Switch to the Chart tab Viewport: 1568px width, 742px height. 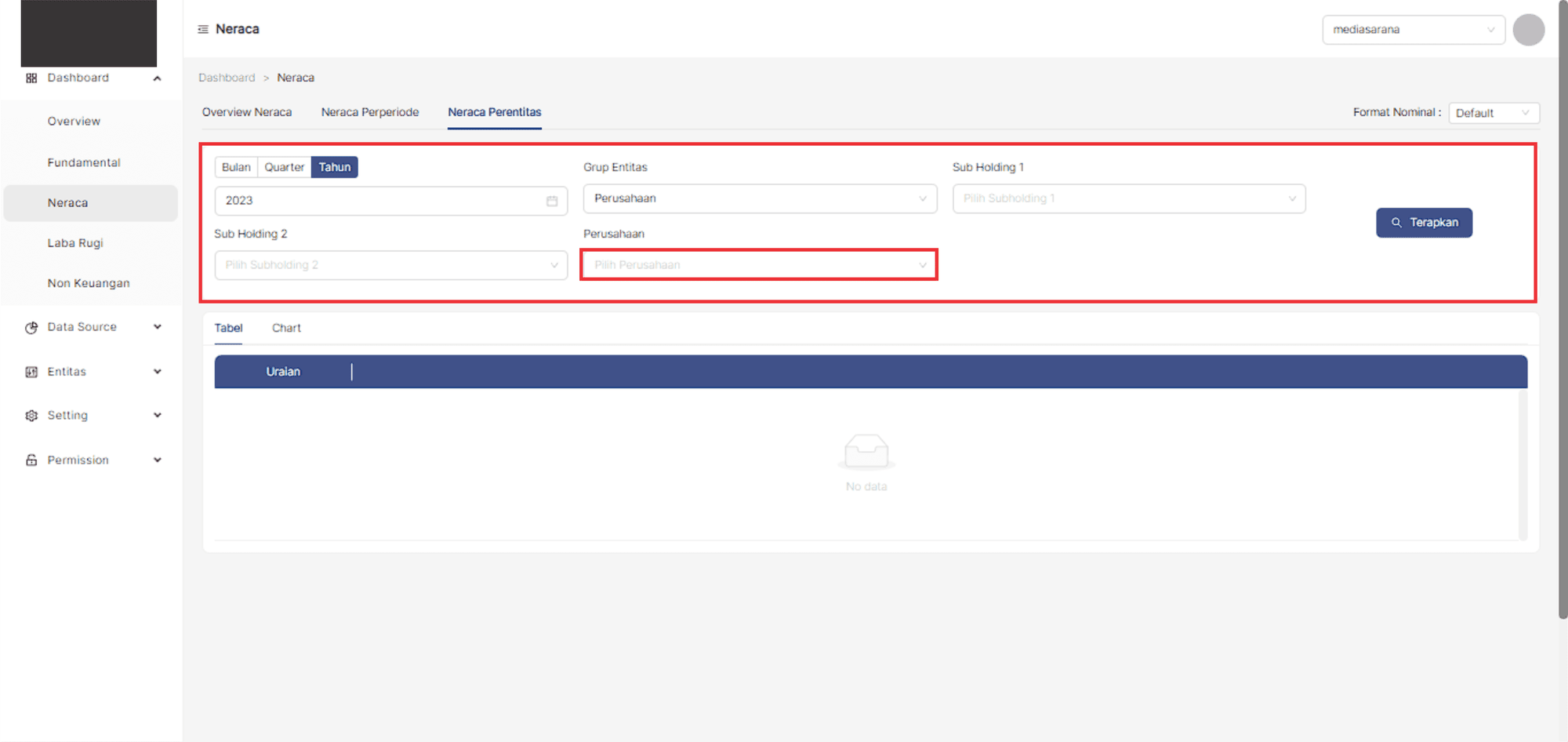click(x=286, y=328)
